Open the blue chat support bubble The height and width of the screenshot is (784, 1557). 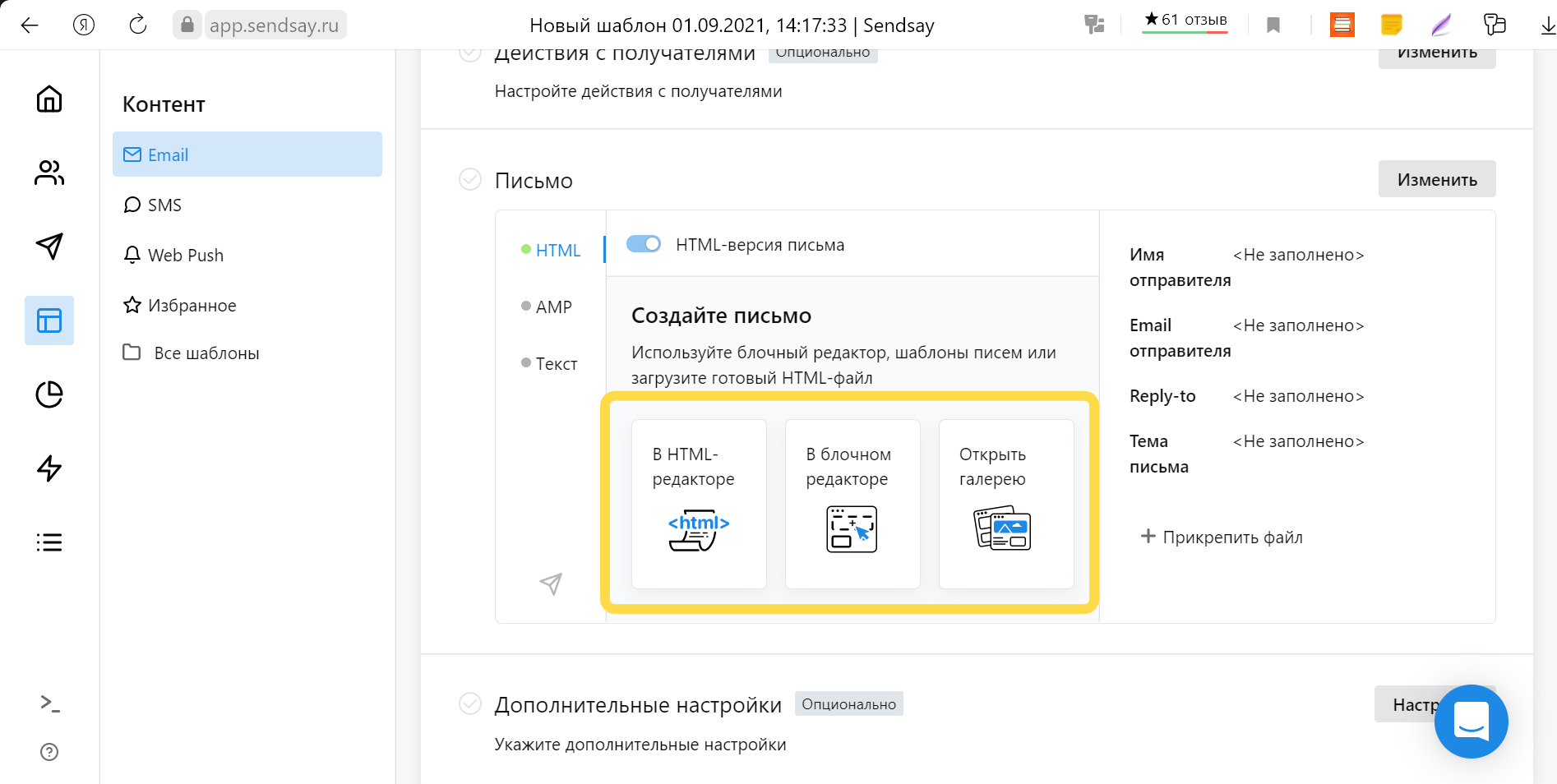pyautogui.click(x=1471, y=722)
